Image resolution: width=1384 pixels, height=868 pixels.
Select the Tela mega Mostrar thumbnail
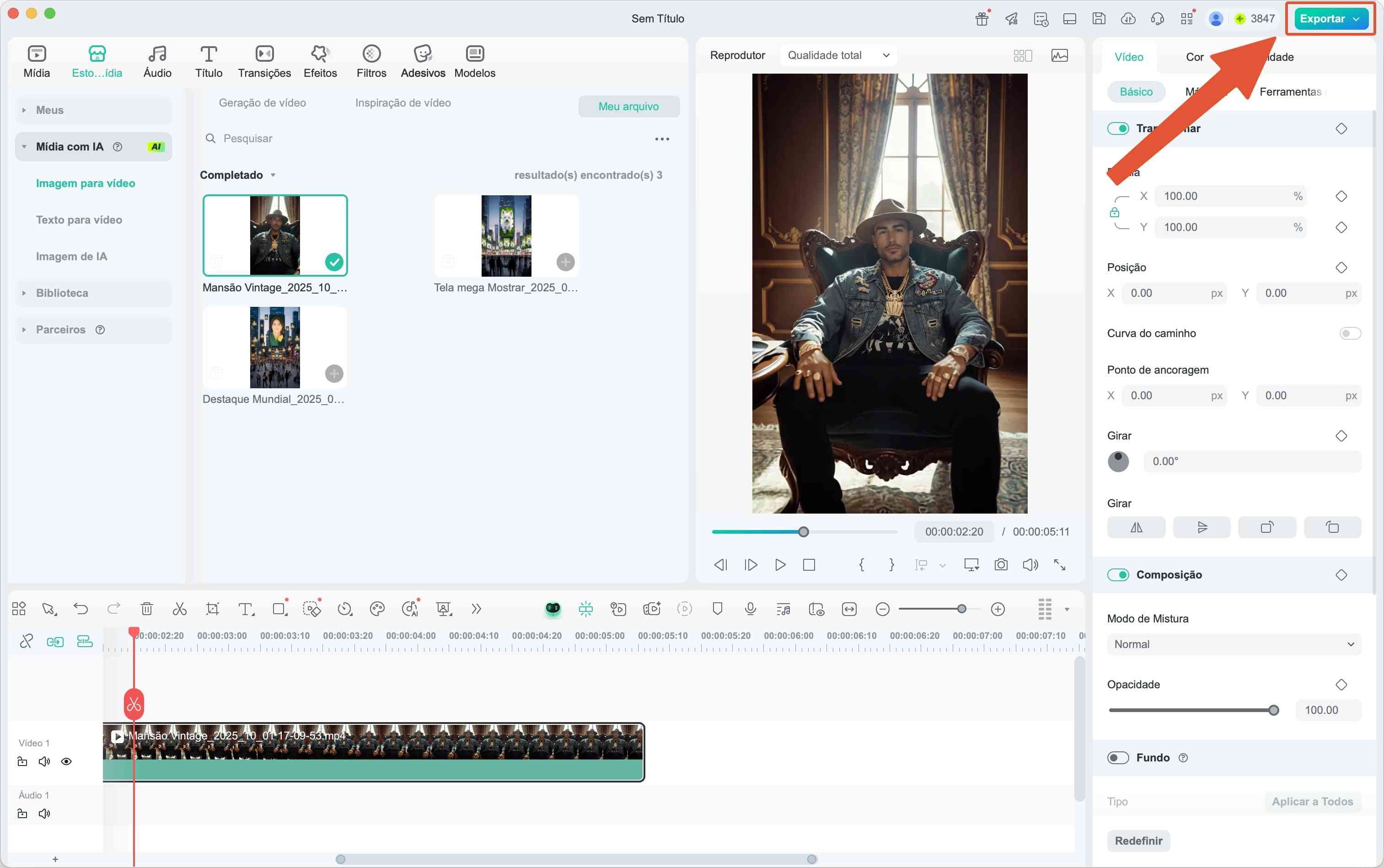coord(506,236)
